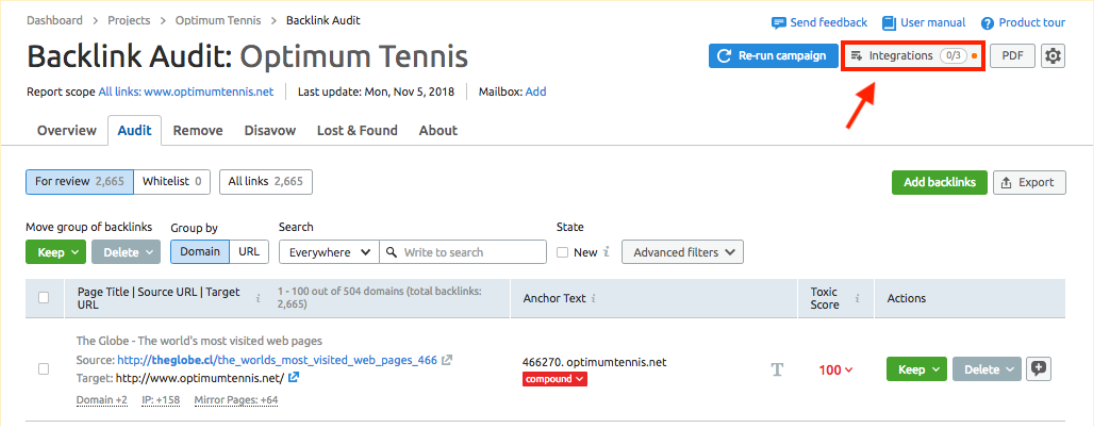The height and width of the screenshot is (426, 1094).
Task: Show All links 2,665
Action: click(266, 181)
